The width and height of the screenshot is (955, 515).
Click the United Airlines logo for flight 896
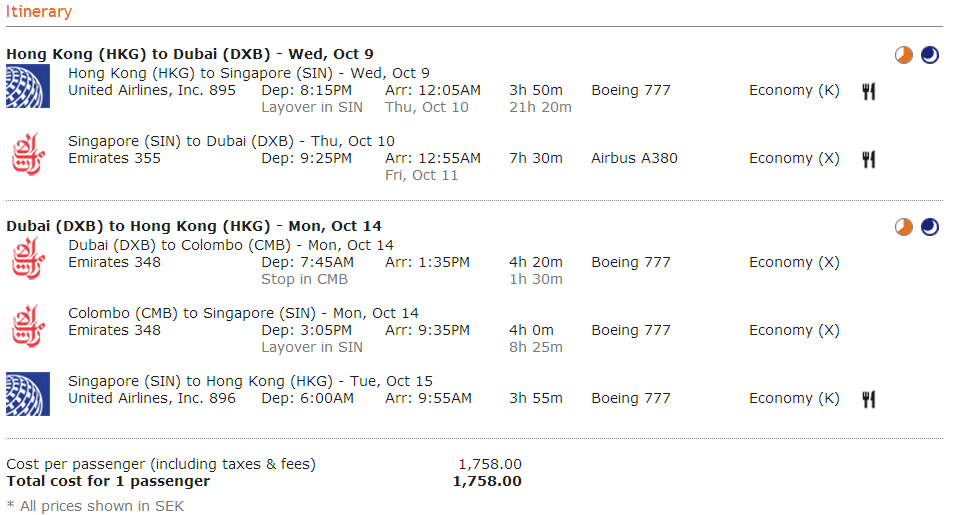[x=27, y=394]
